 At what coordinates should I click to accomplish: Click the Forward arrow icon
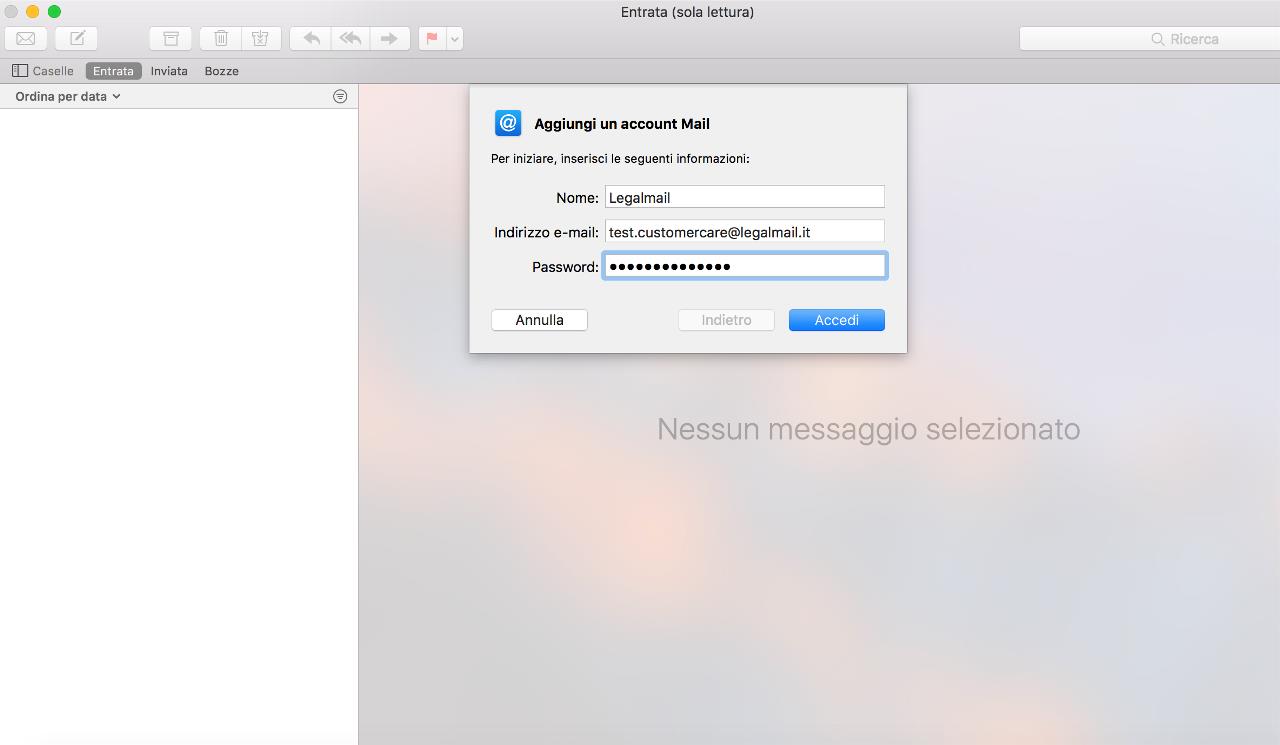389,39
